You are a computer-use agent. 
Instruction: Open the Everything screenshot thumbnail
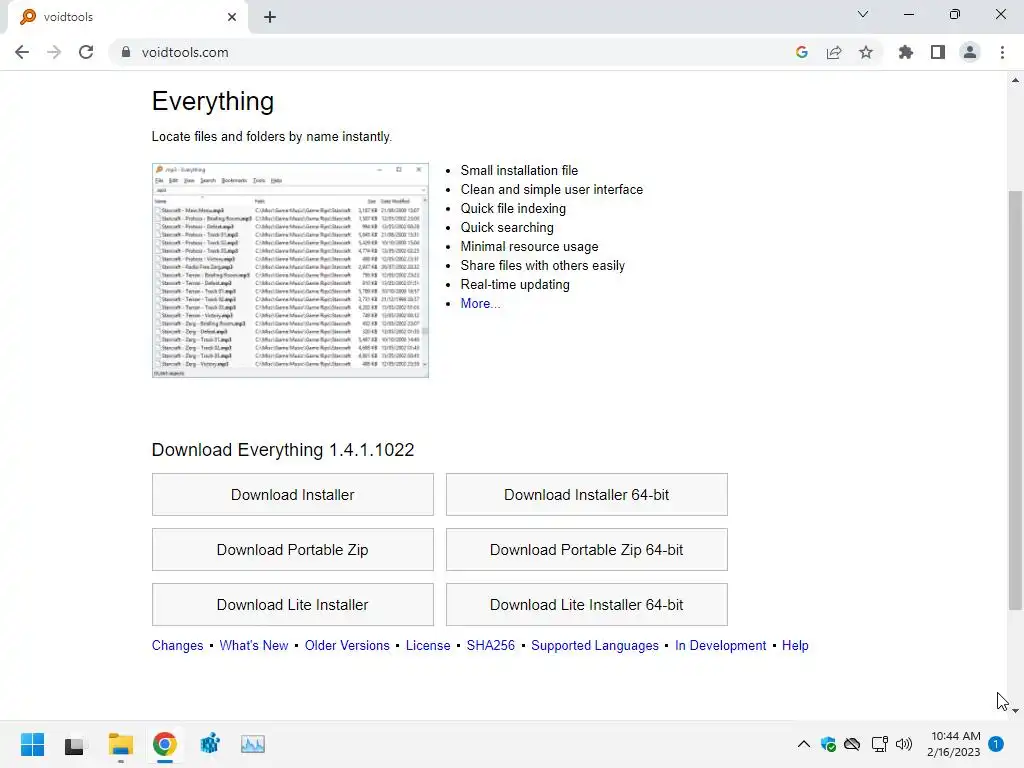[x=290, y=270]
